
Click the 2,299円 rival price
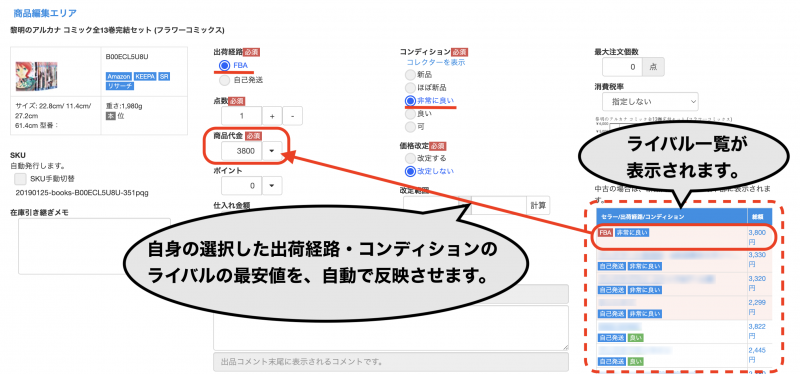coord(757,307)
